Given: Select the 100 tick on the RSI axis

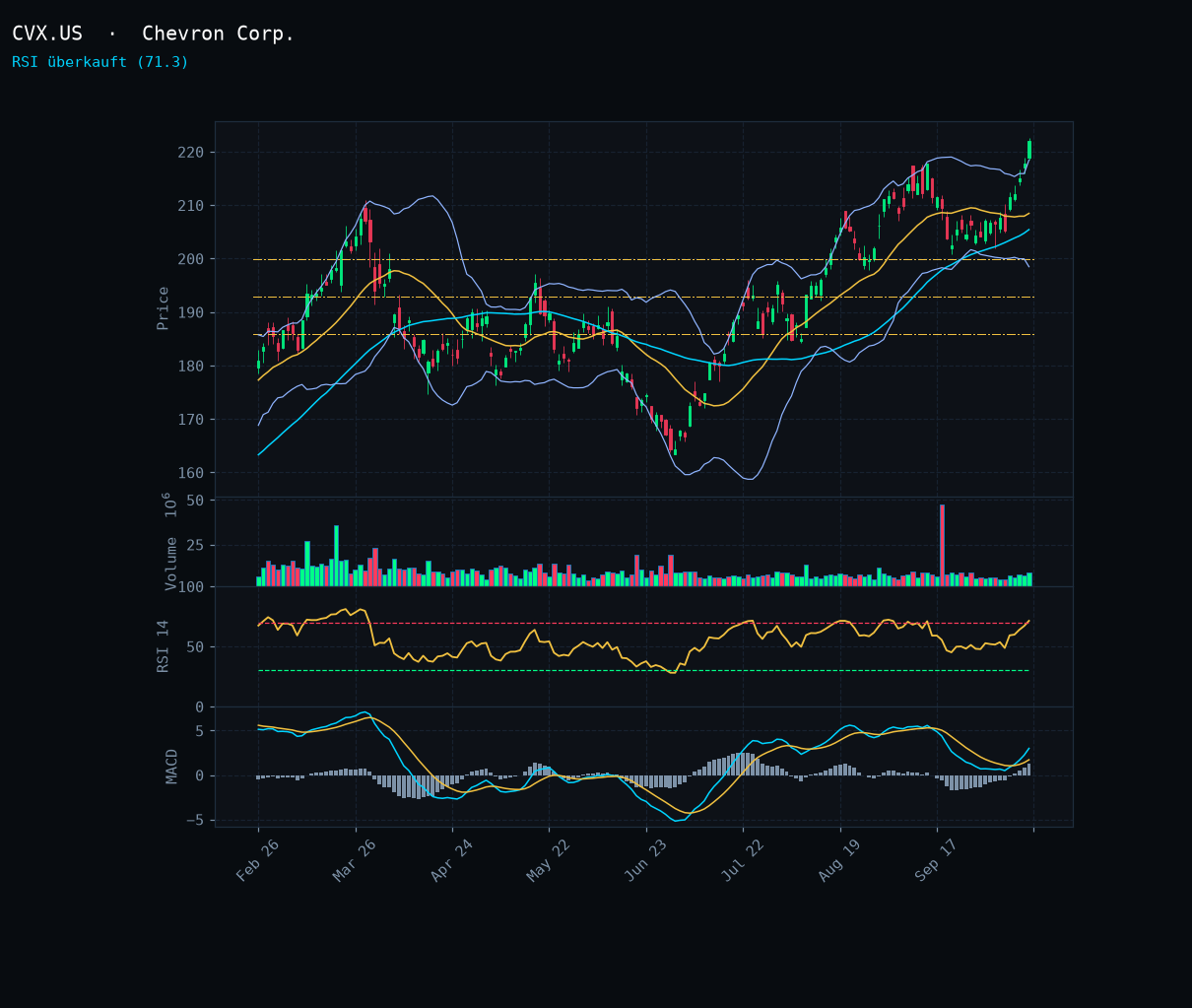Looking at the screenshot, I should [191, 587].
